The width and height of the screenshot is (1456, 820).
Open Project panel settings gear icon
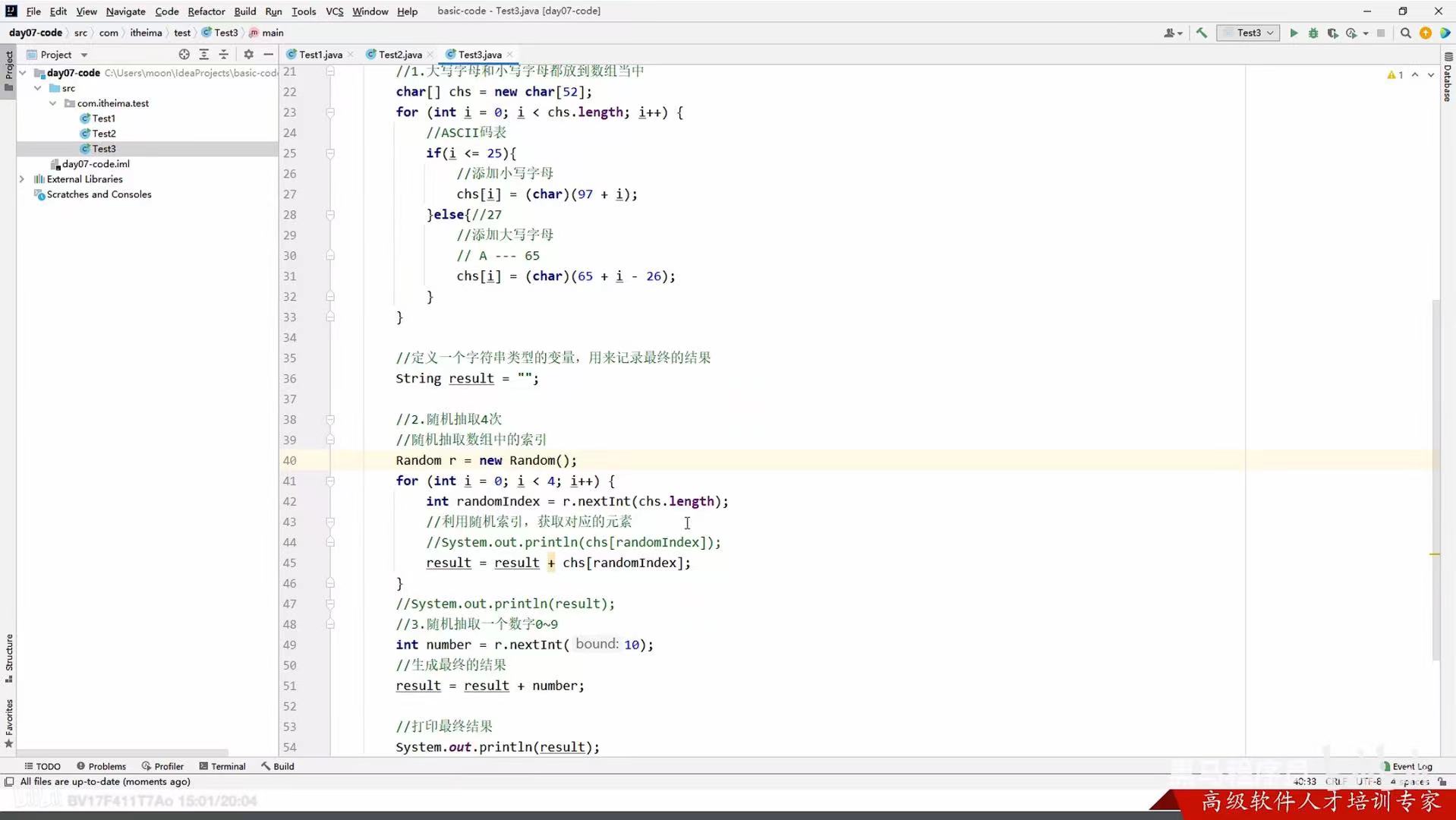[x=248, y=54]
